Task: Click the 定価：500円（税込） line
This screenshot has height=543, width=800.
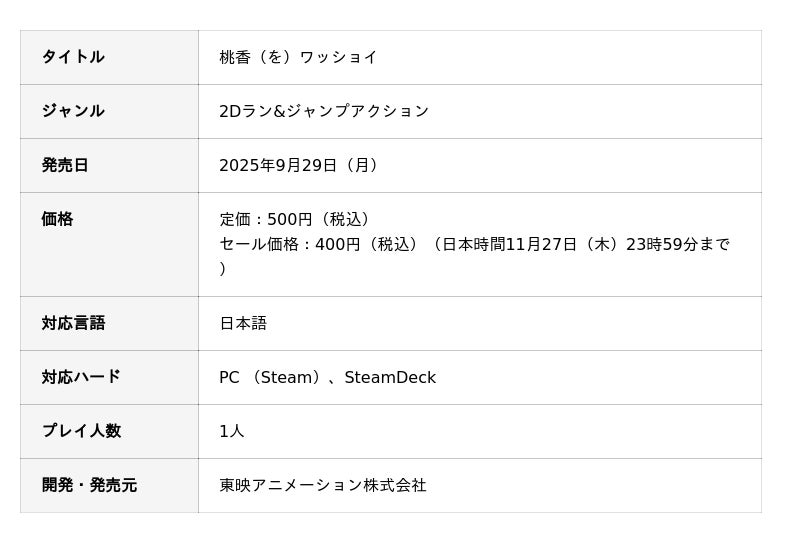Action: point(298,219)
